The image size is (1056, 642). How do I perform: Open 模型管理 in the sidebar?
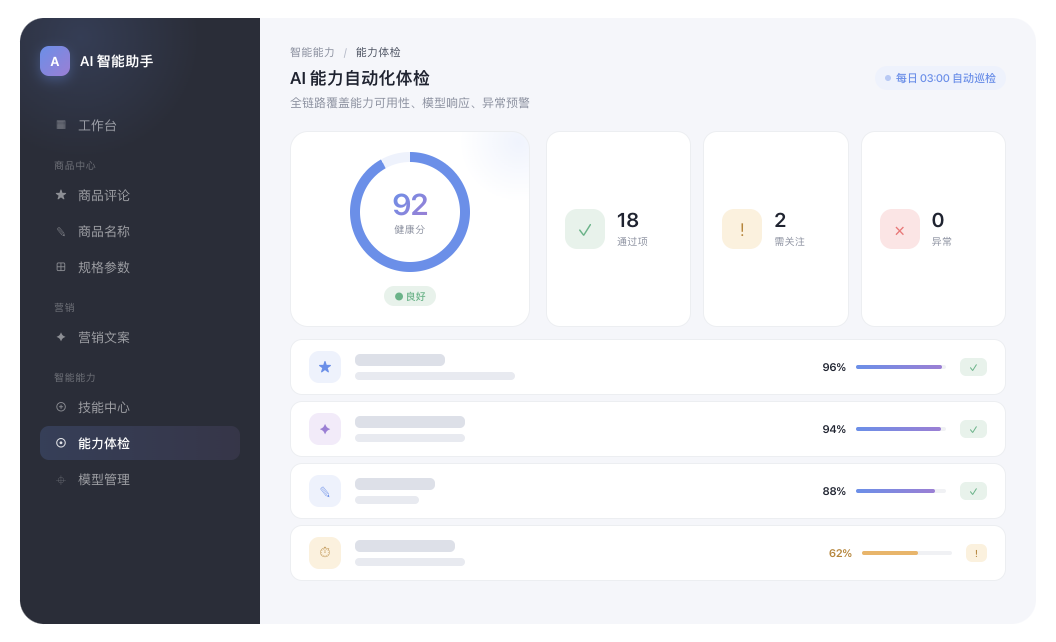[x=140, y=480]
